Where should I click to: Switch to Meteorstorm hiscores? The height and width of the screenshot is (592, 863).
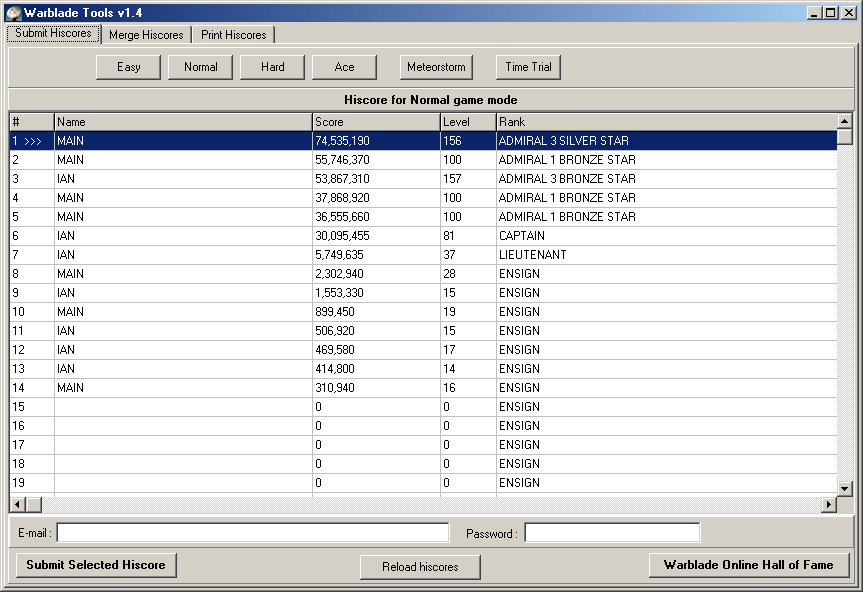[x=436, y=67]
